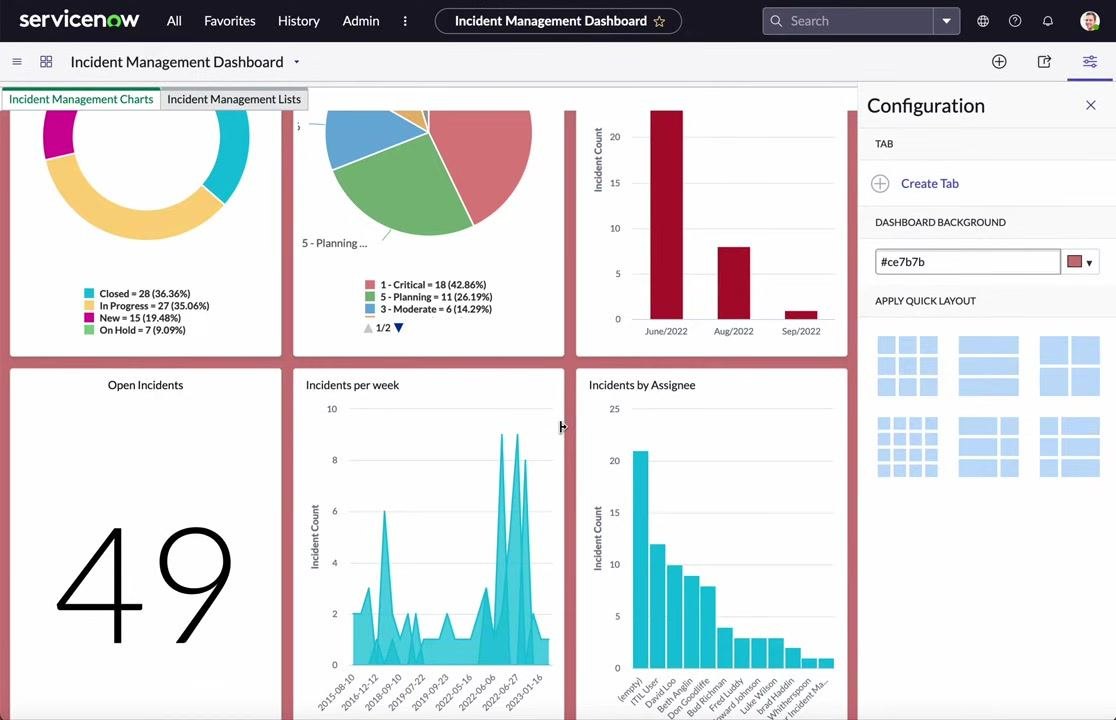Close the Configuration panel
The image size is (1116, 720).
pos(1090,105)
